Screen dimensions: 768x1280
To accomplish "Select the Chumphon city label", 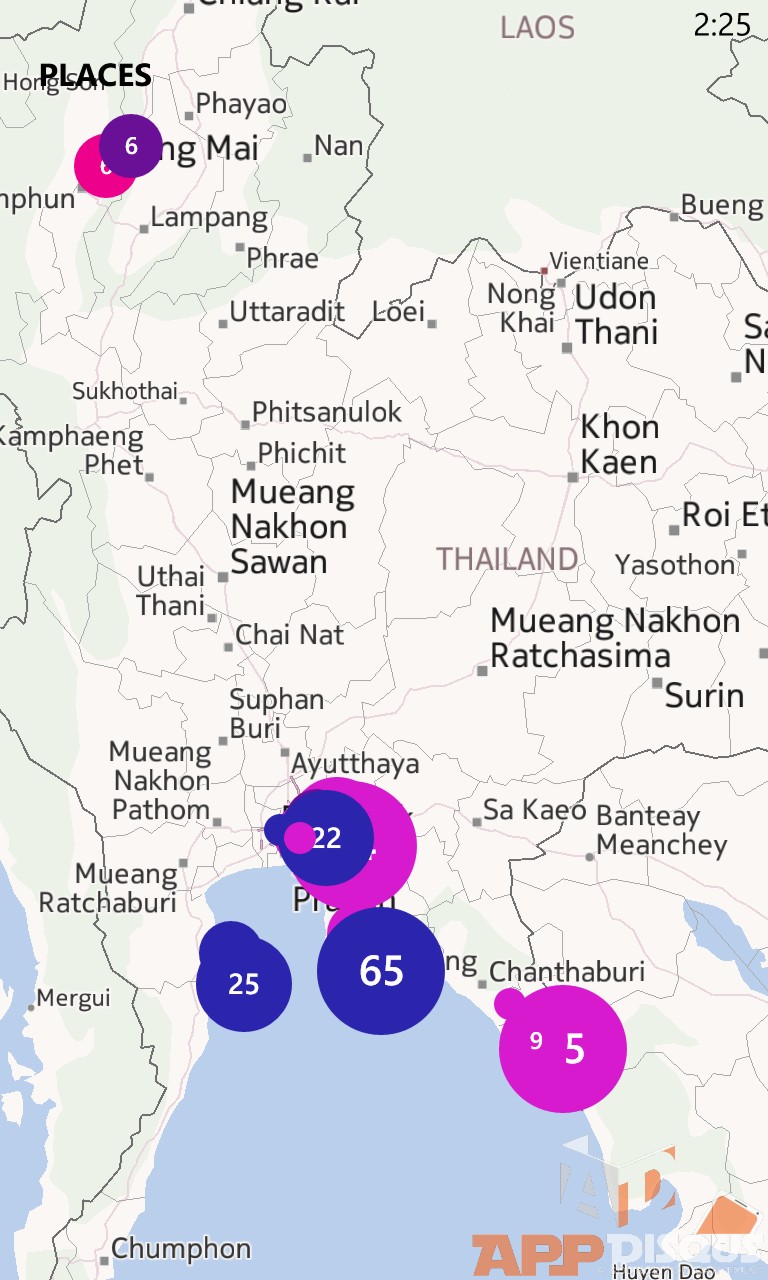I will point(181,1249).
